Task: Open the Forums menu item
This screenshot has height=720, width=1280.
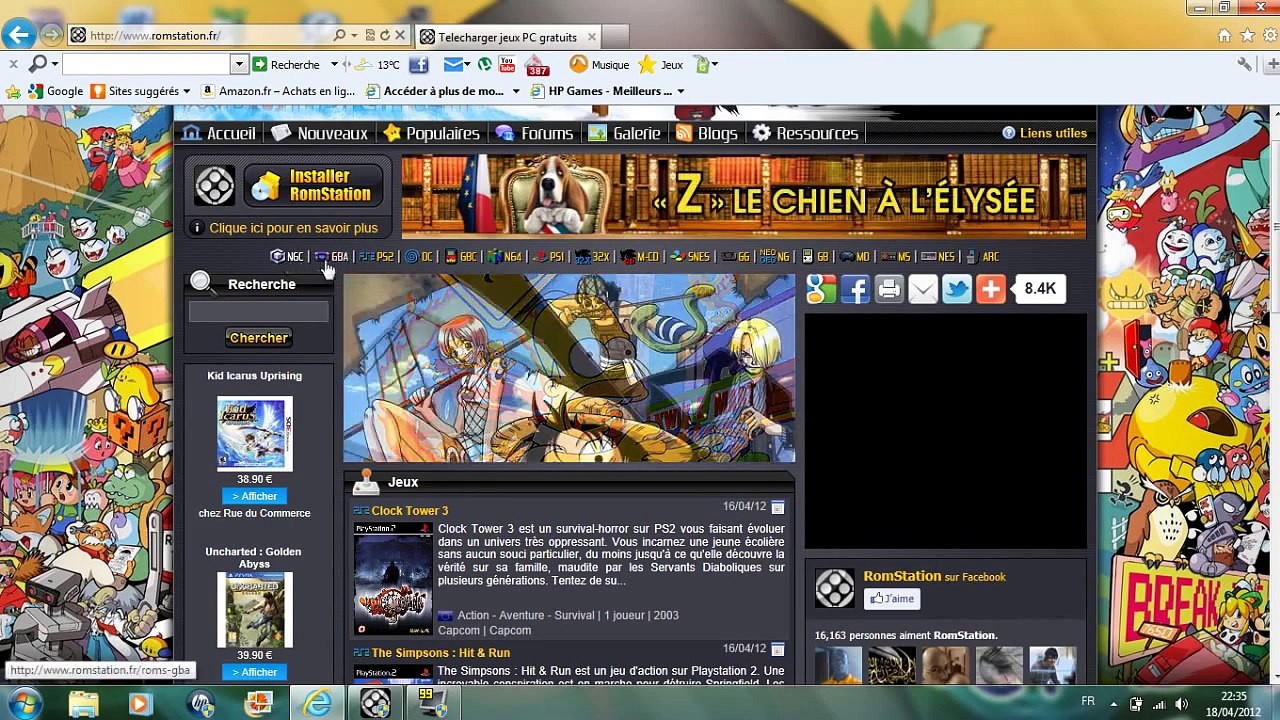Action: point(534,133)
